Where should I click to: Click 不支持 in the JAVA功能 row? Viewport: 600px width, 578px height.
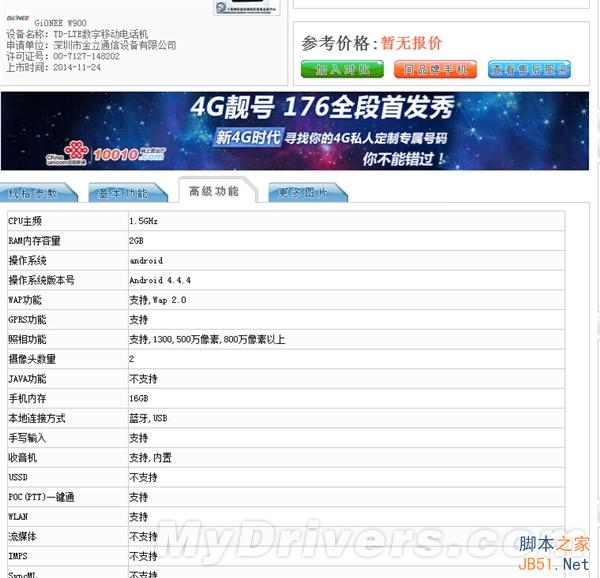143,379
